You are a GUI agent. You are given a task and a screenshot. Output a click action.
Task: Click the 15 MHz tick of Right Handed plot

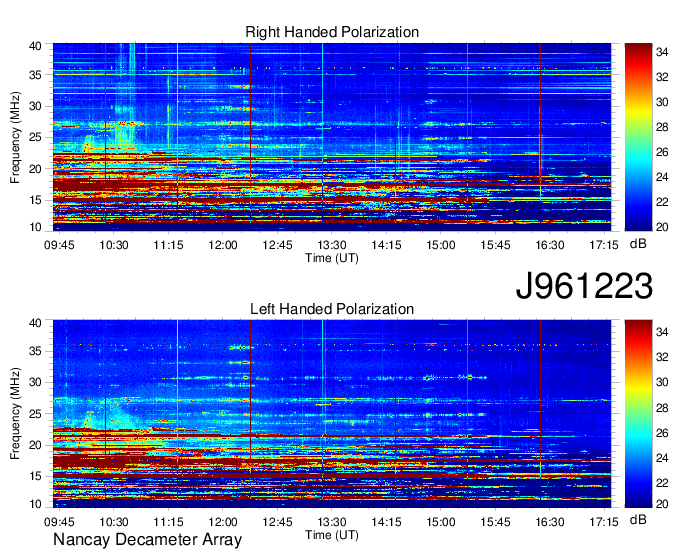tap(35, 200)
